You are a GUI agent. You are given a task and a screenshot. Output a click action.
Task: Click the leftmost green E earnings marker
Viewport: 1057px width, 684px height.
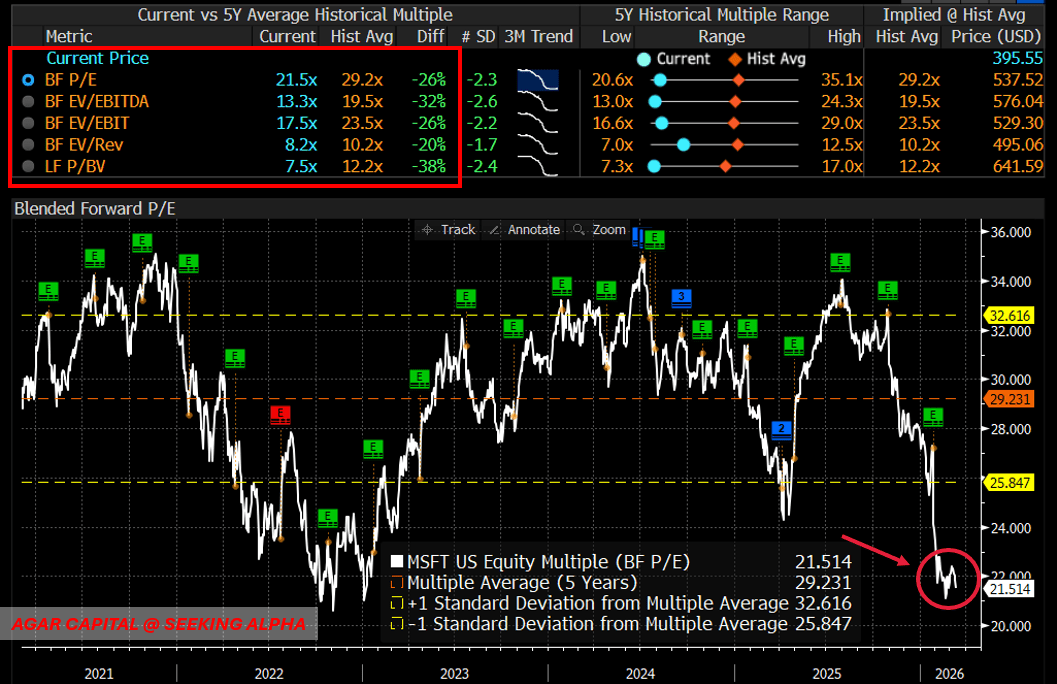[49, 291]
